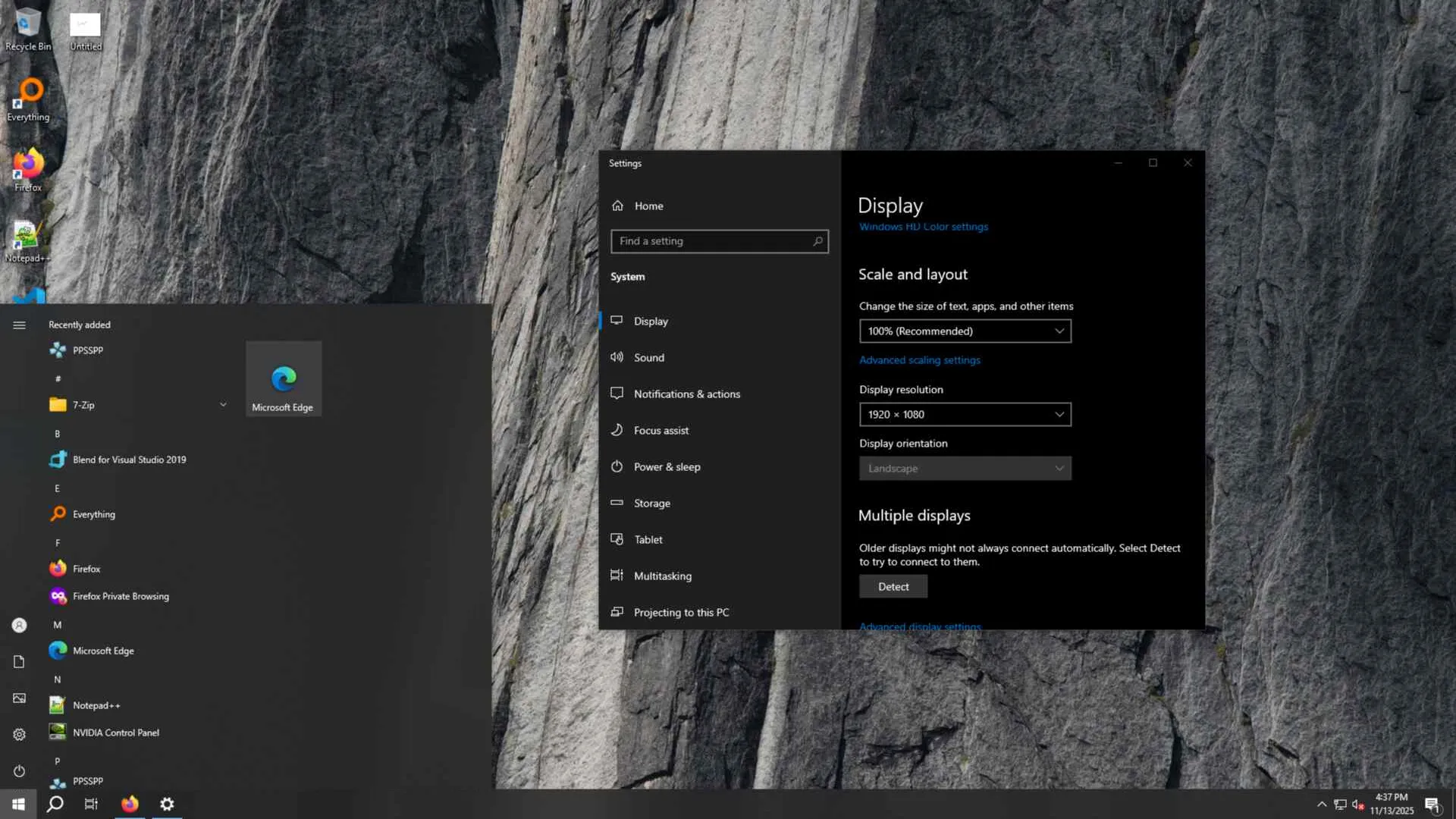
Task: Click the user account icon in Start
Action: coord(19,625)
